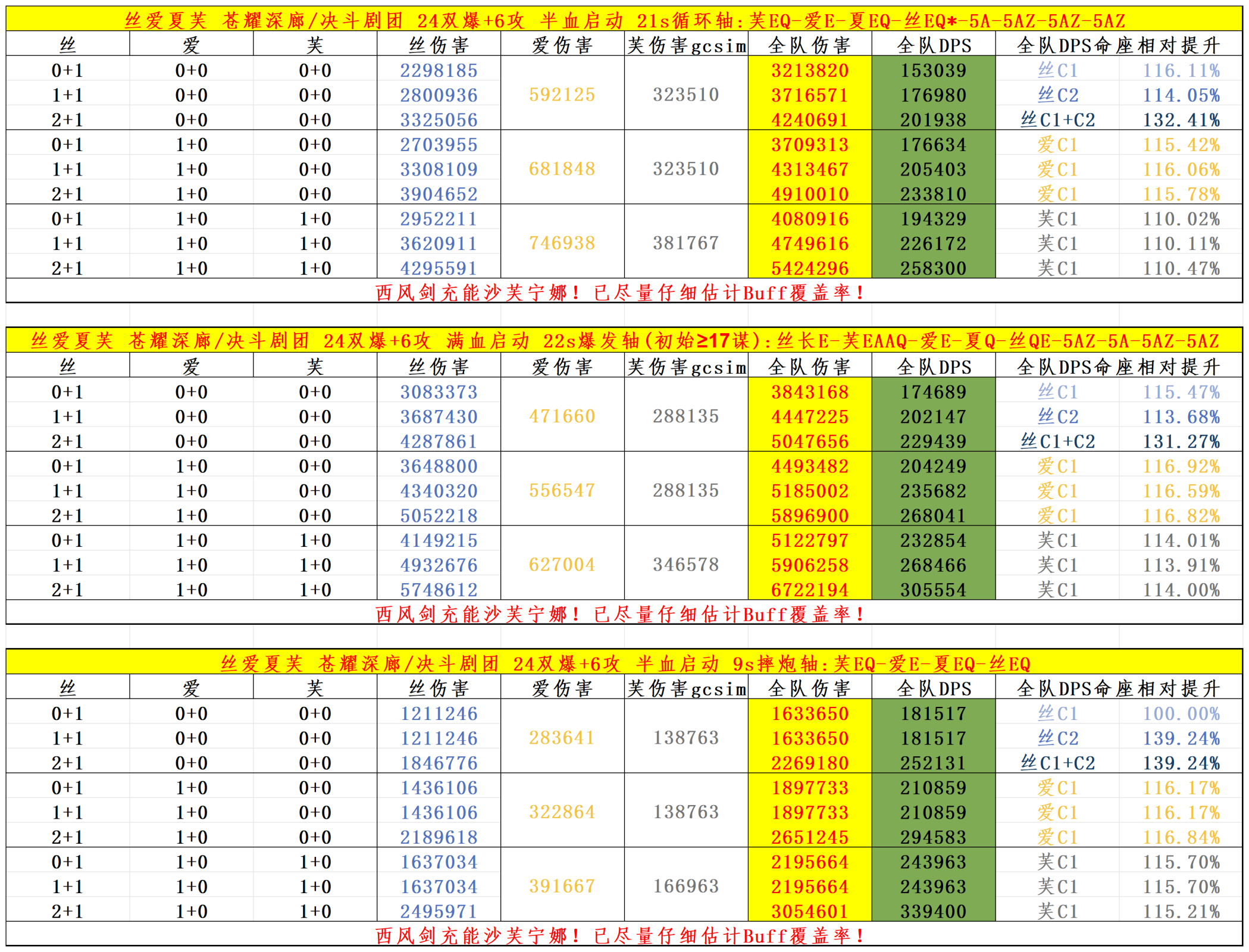Click the percentage 110.02%
This screenshot has height=952, width=1249.
coord(1181,219)
